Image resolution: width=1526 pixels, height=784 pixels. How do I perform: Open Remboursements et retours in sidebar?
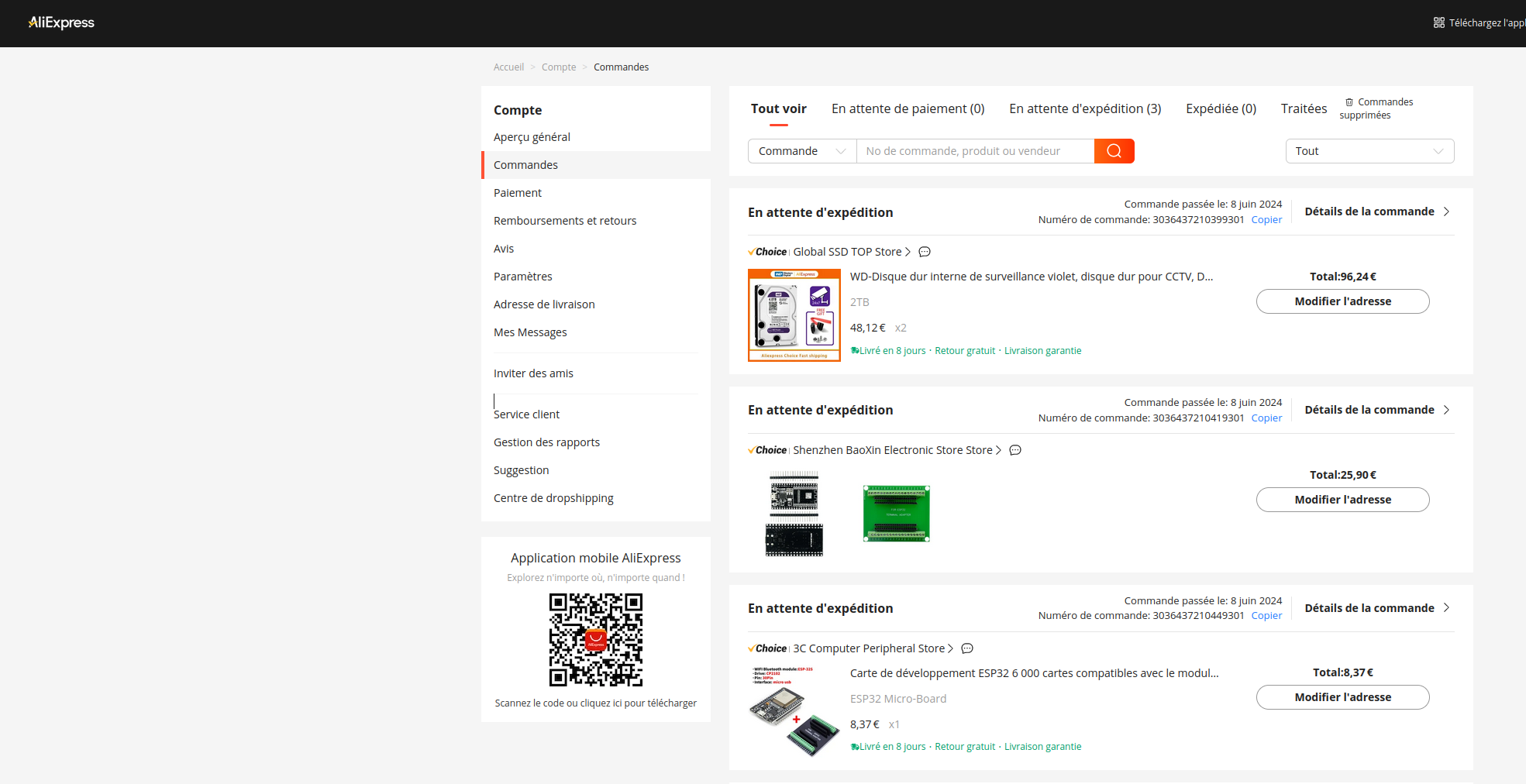pyautogui.click(x=564, y=221)
